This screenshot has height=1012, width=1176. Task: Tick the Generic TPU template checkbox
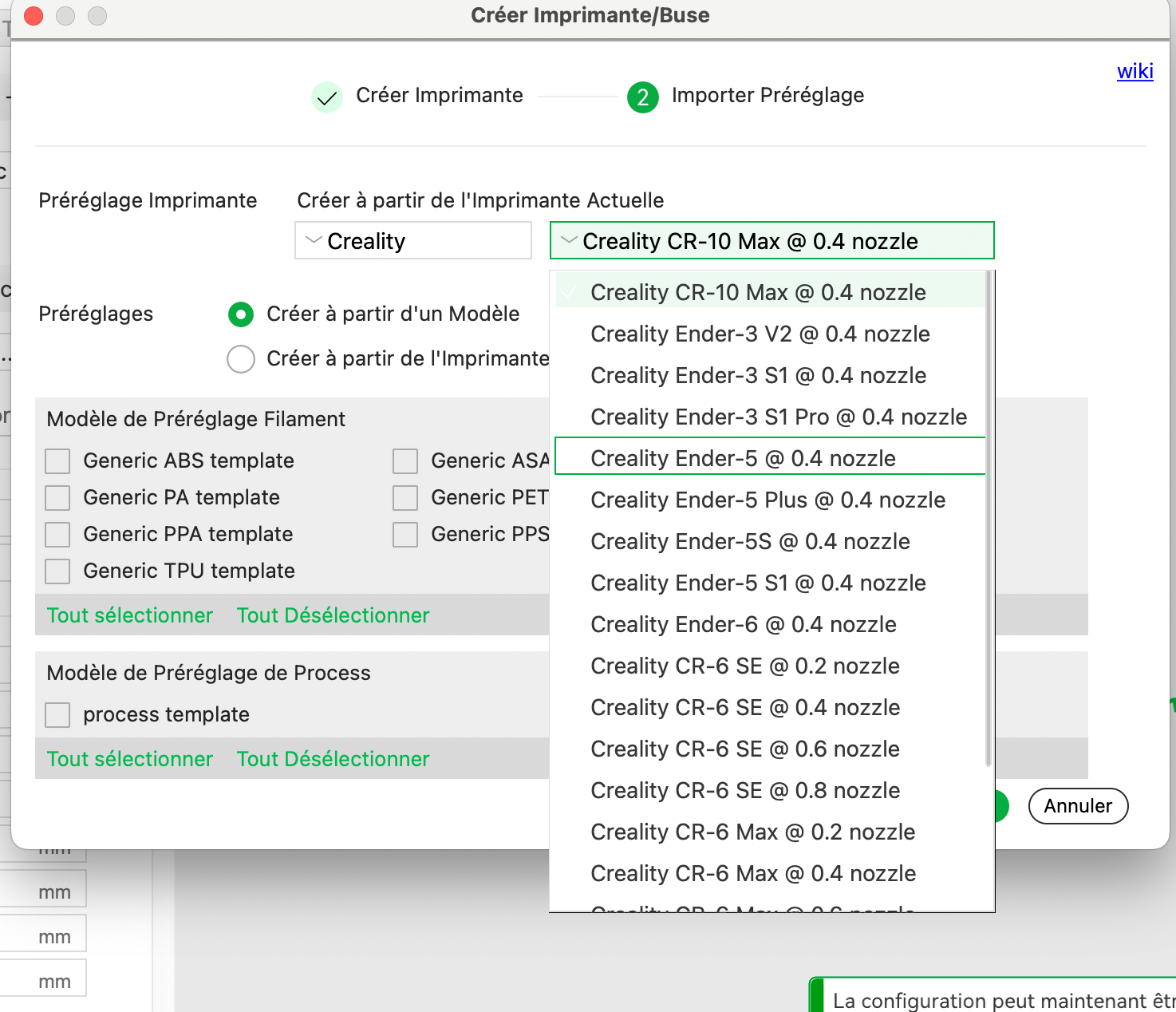point(57,571)
